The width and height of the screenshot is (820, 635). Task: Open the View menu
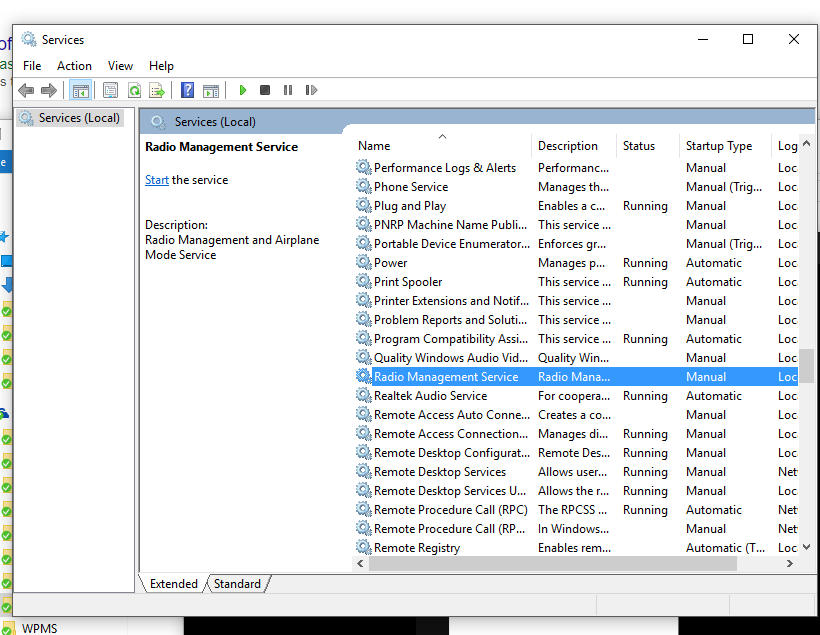point(120,66)
